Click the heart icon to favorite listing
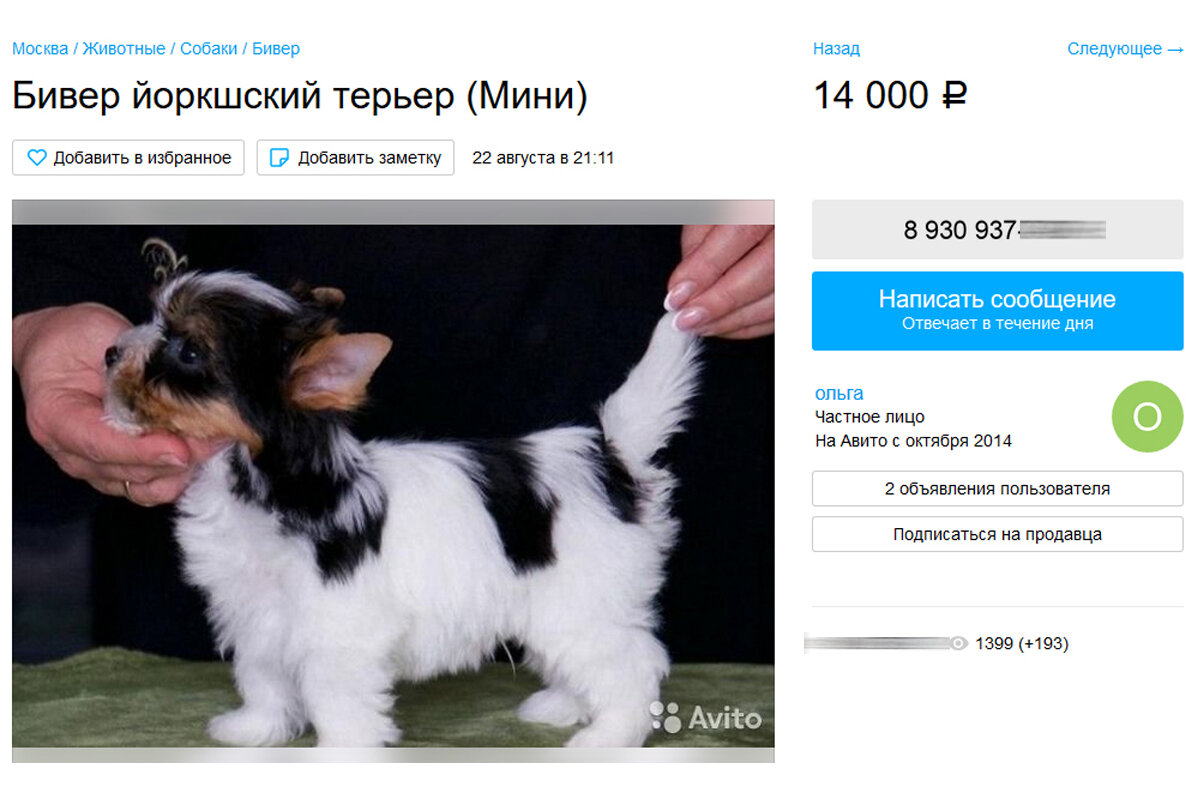 click(37, 158)
